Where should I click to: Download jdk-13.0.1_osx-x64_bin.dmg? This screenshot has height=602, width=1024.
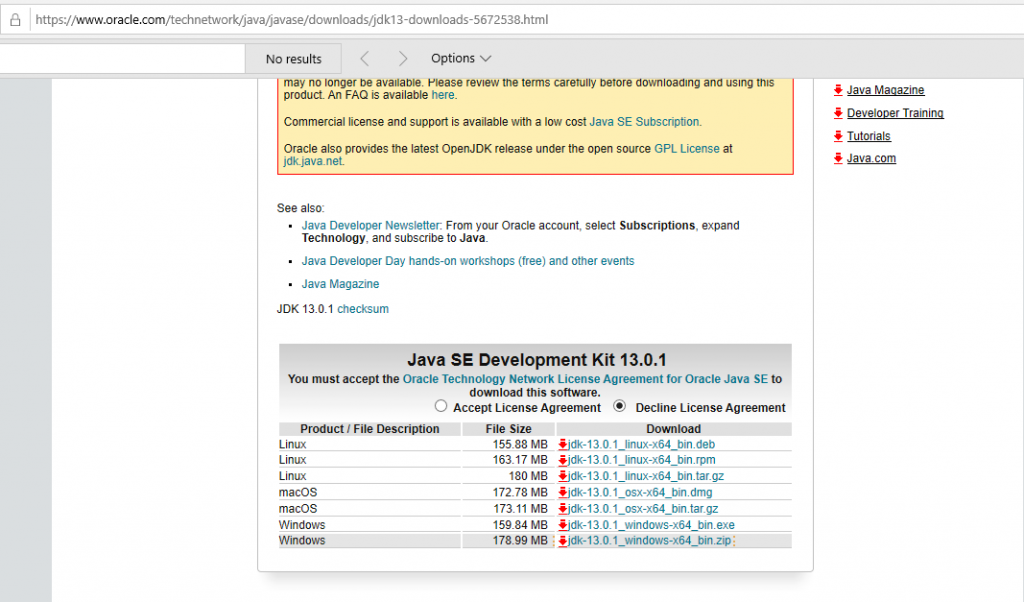[x=640, y=492]
